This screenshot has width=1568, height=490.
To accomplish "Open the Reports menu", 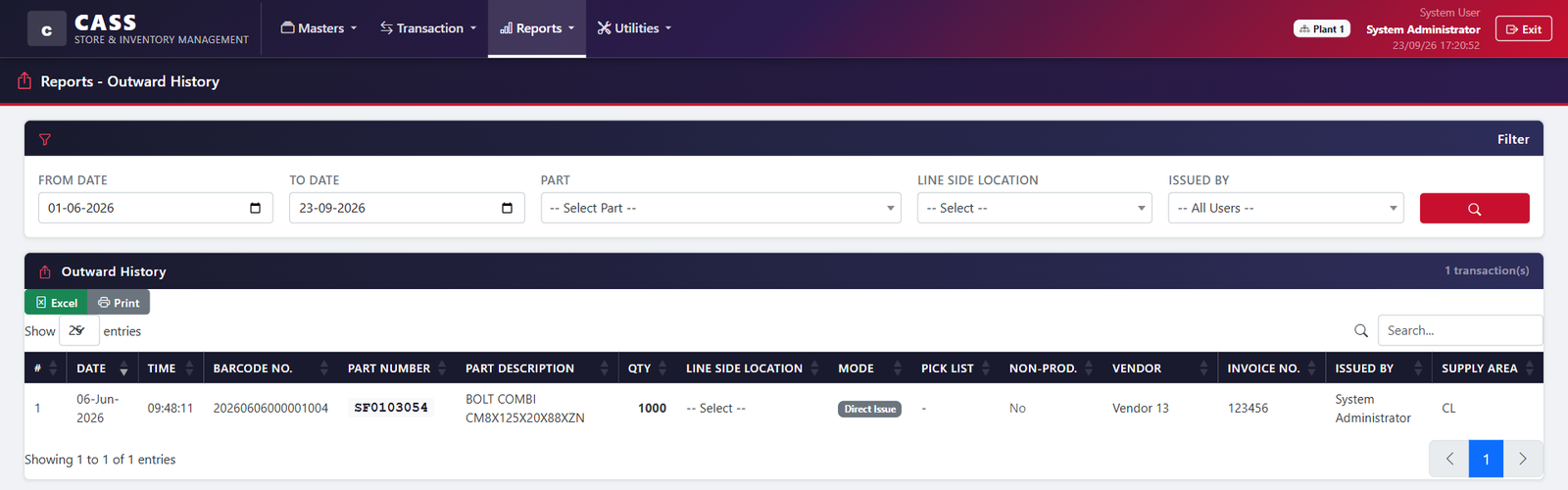I will [537, 28].
